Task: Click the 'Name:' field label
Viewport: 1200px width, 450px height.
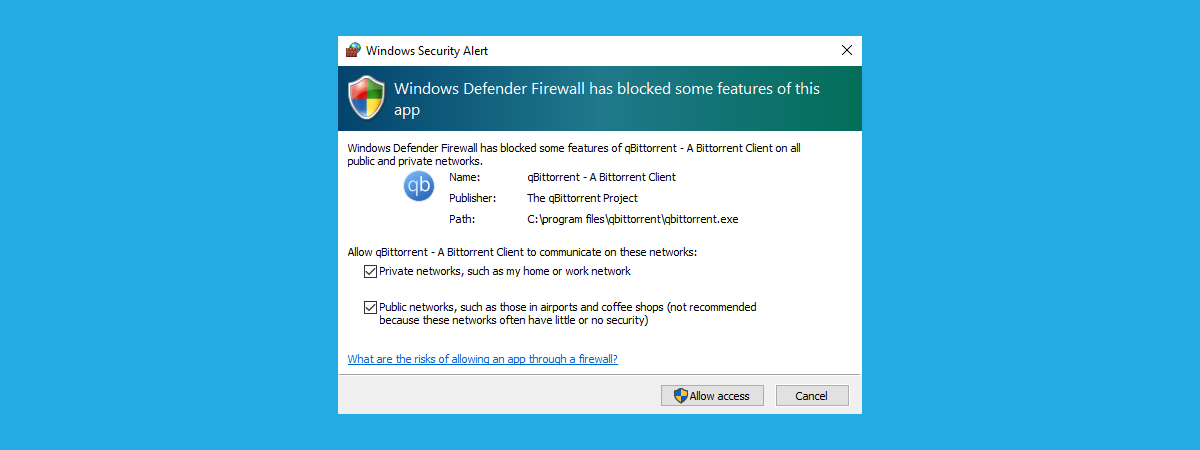Action: [466, 177]
